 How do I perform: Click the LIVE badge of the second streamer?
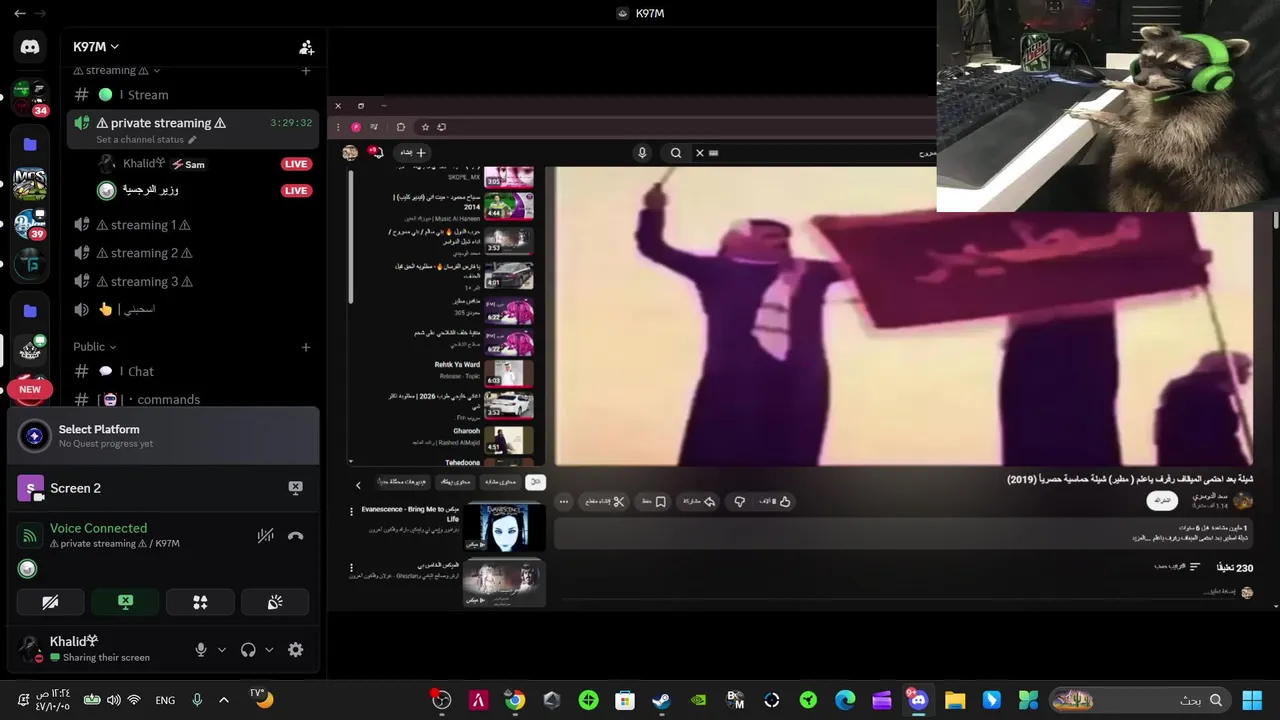[296, 190]
